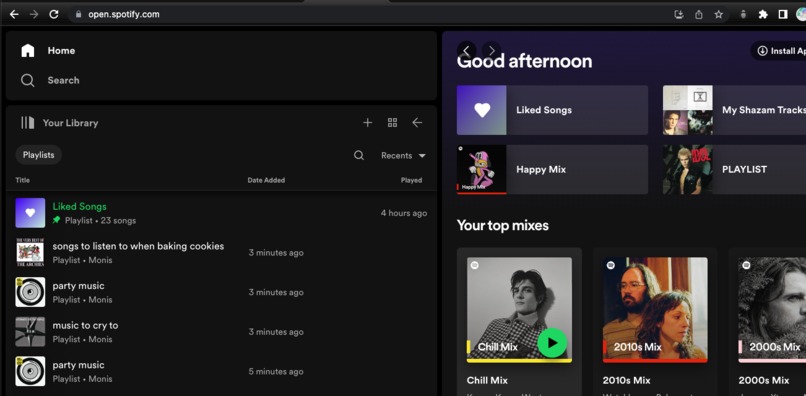The width and height of the screenshot is (806, 396).
Task: Switch library to grid view
Action: pos(393,122)
